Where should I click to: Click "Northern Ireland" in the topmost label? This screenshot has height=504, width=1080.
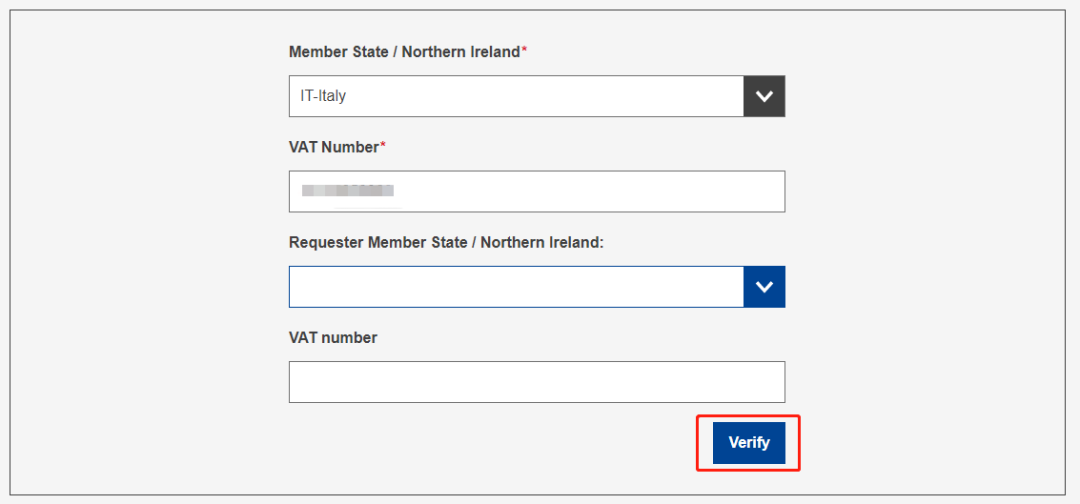tap(463, 52)
